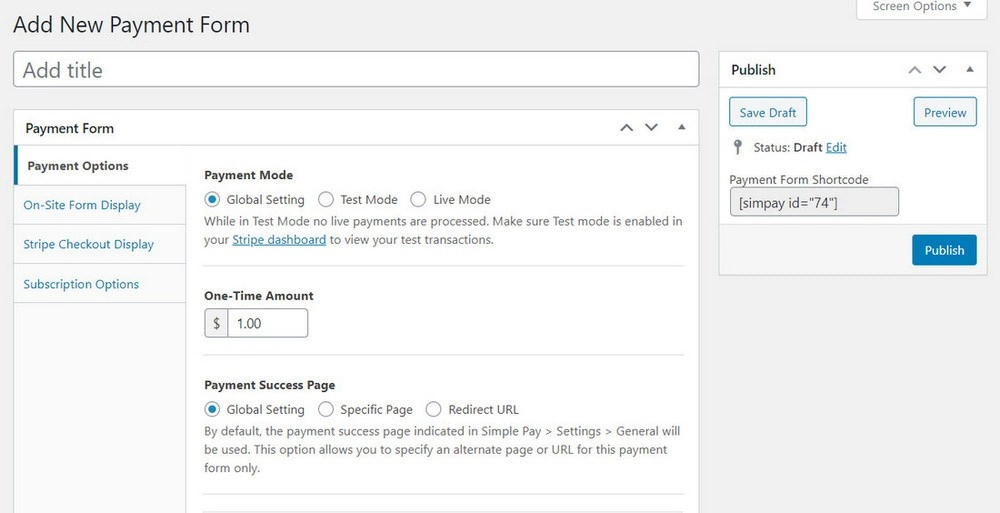Image resolution: width=1000 pixels, height=513 pixels.
Task: Select Live Mode payment option
Action: coord(418,200)
